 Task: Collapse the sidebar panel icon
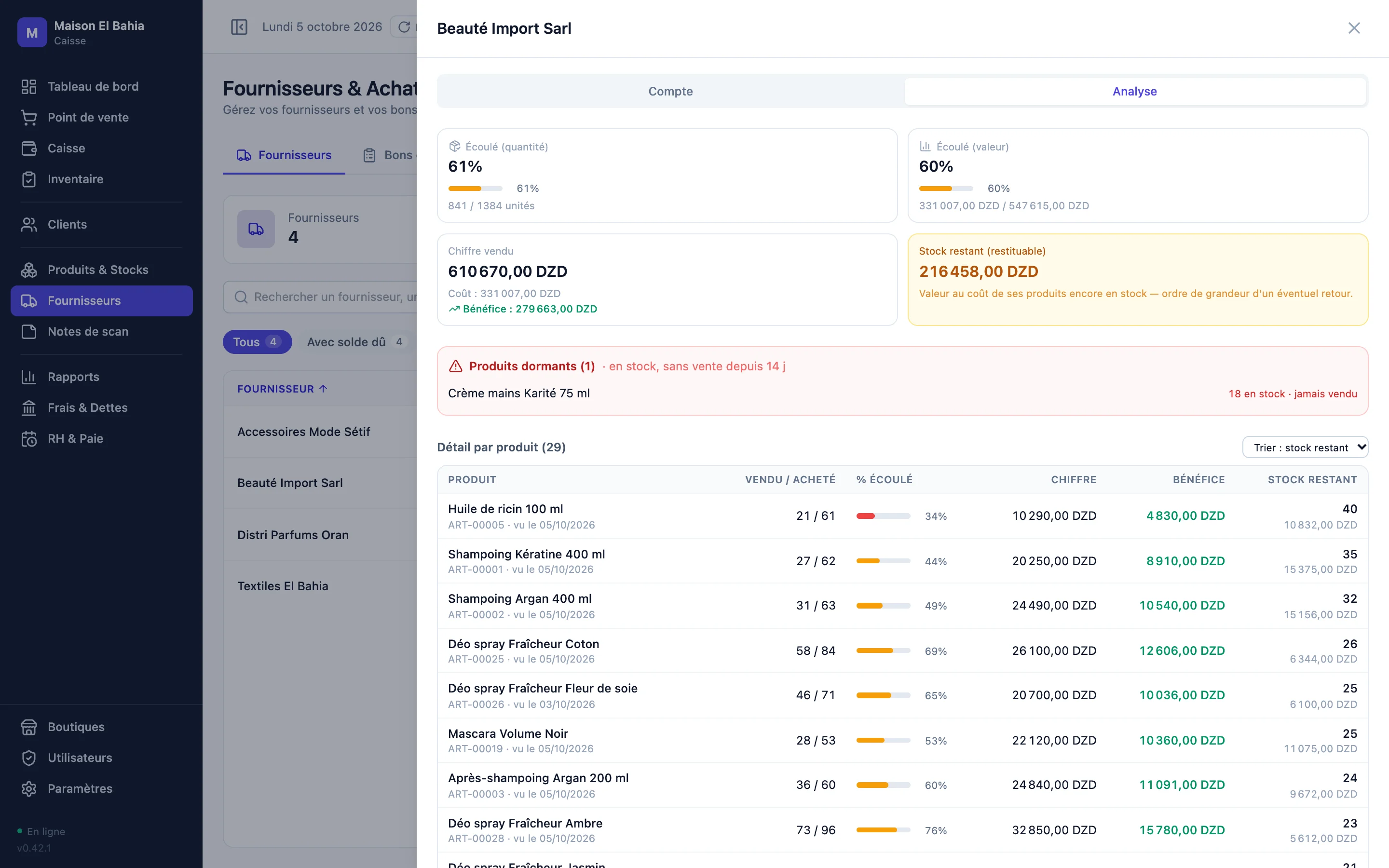coord(239,27)
